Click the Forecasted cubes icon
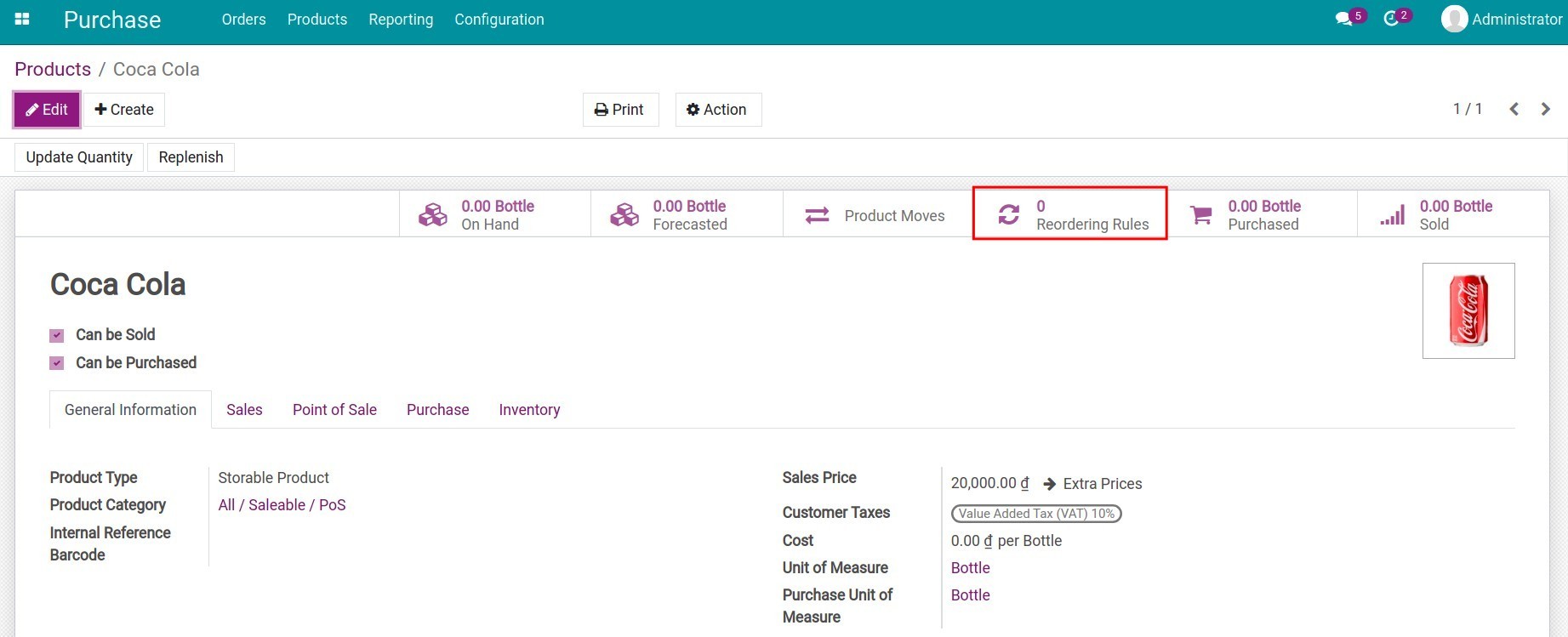 click(x=624, y=215)
